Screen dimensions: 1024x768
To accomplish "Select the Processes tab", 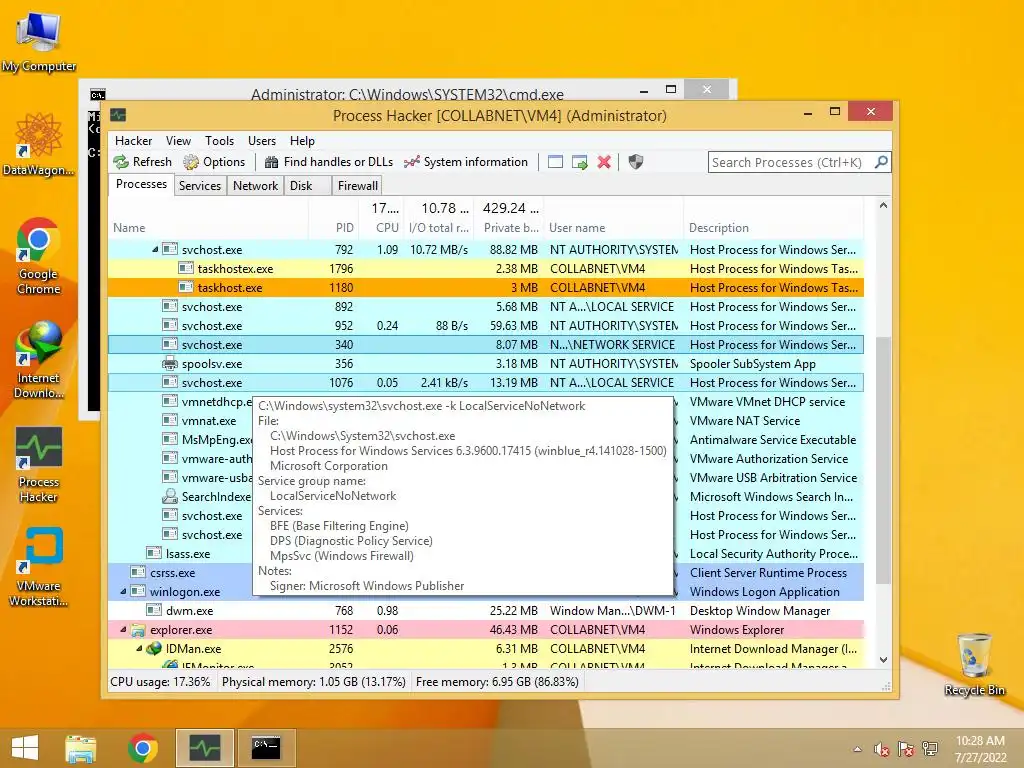I will click(141, 184).
